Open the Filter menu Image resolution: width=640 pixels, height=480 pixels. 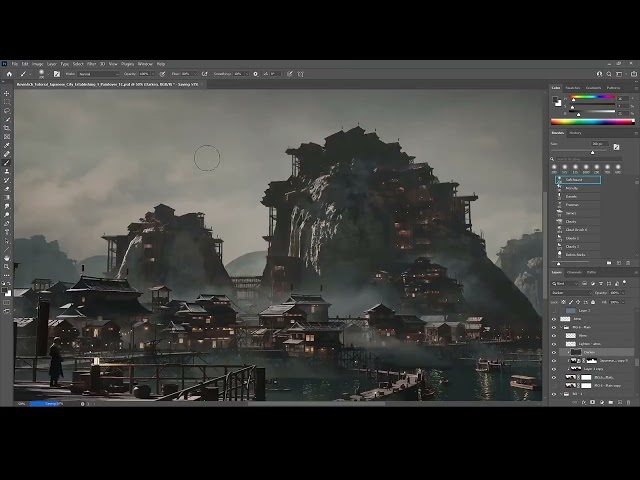(x=91, y=64)
